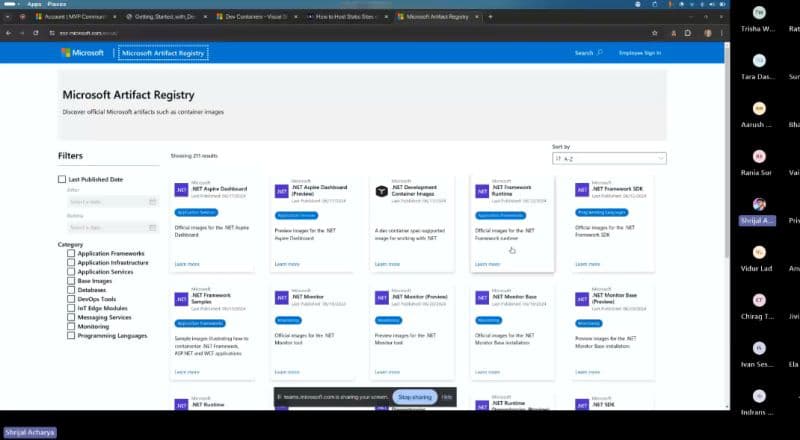Click Learn more on .NET Framework Runtime card
800x440 pixels.
(487, 264)
